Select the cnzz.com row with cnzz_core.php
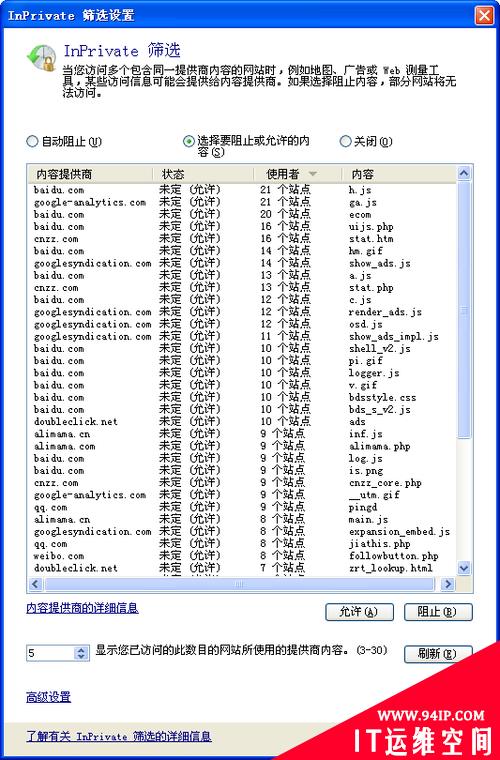 242,483
